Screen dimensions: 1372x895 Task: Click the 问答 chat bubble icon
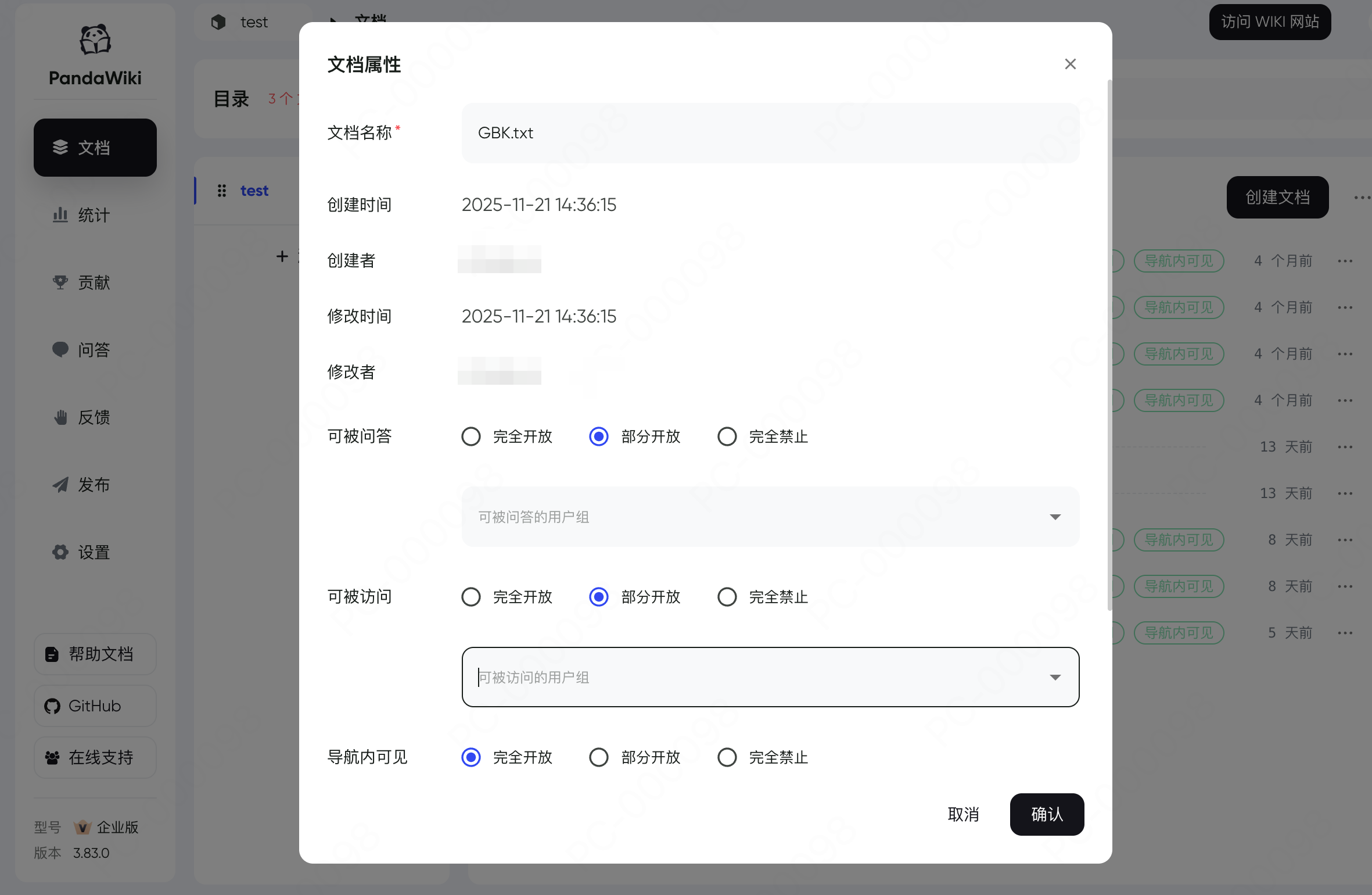point(60,349)
